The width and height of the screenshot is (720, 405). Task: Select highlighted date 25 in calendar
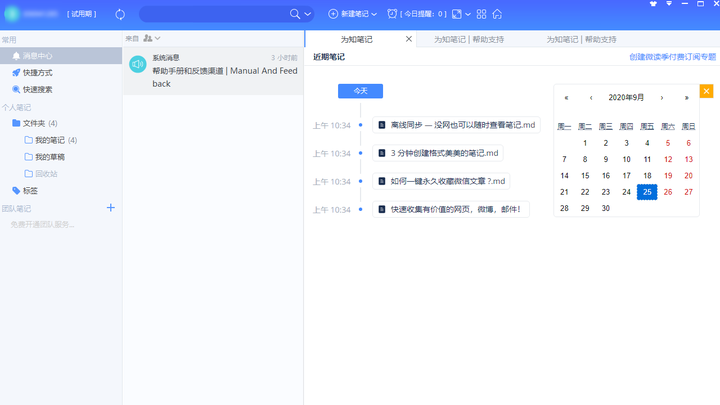pos(647,192)
